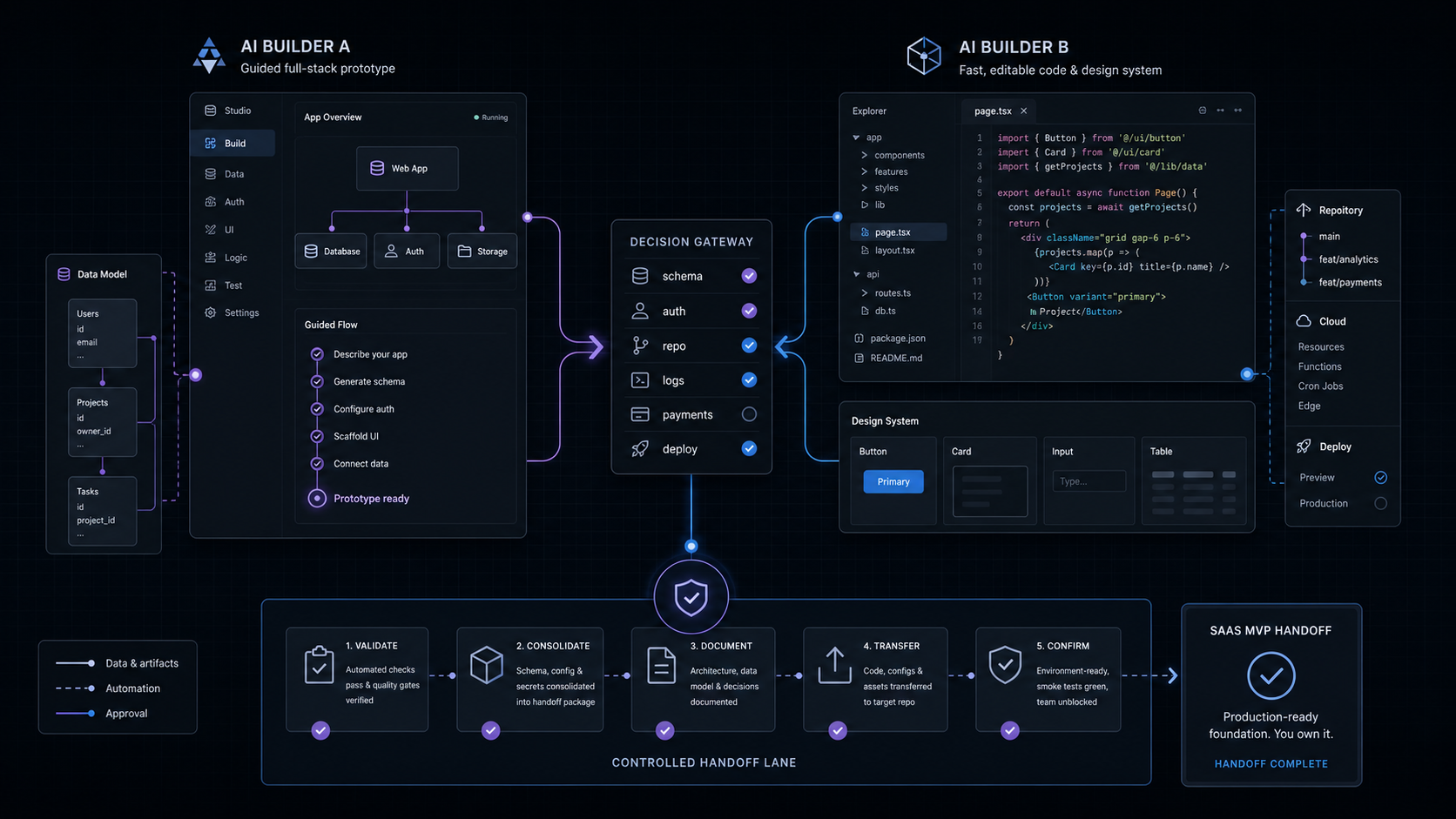The height and width of the screenshot is (819, 1456).
Task: Toggle the auth check in Decision Gateway
Action: (749, 311)
